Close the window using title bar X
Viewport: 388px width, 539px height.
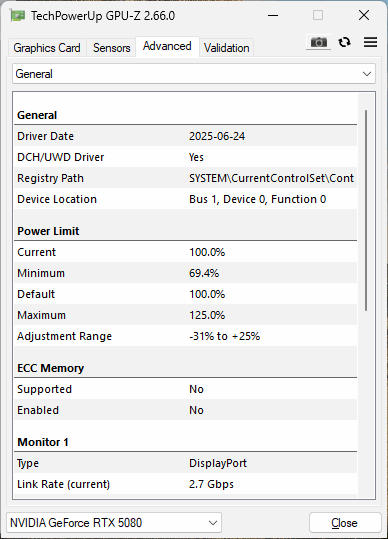click(x=364, y=15)
